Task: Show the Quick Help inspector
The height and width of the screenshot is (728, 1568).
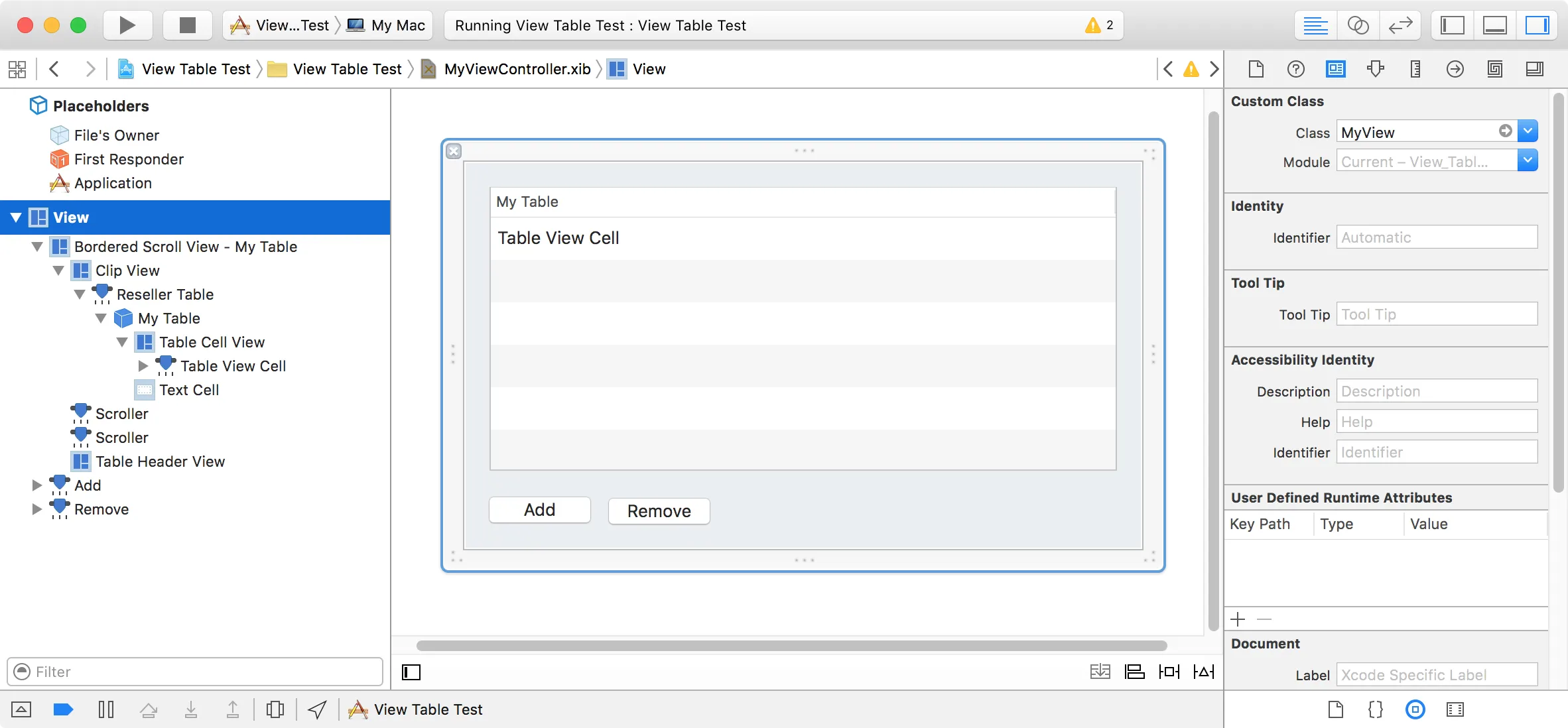Action: point(1295,69)
